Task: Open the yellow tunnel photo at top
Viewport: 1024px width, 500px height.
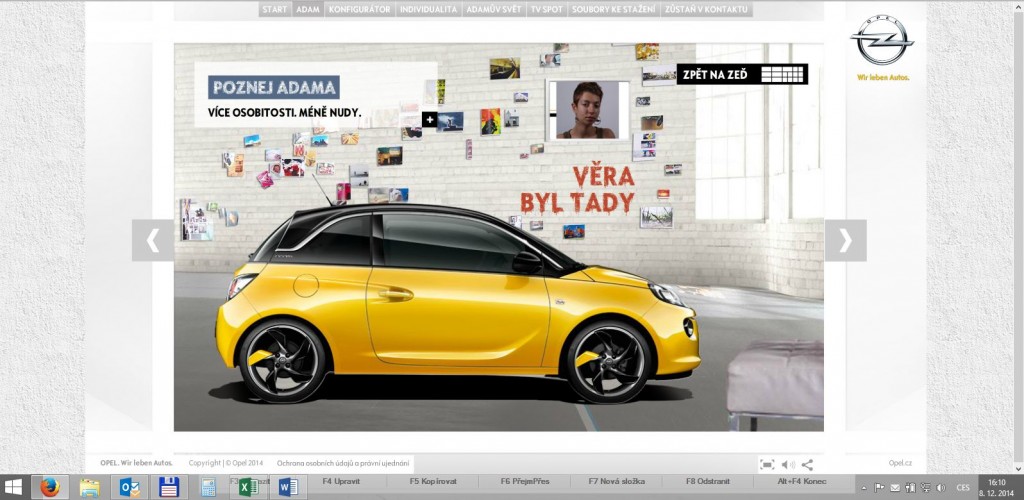Action: pos(504,67)
